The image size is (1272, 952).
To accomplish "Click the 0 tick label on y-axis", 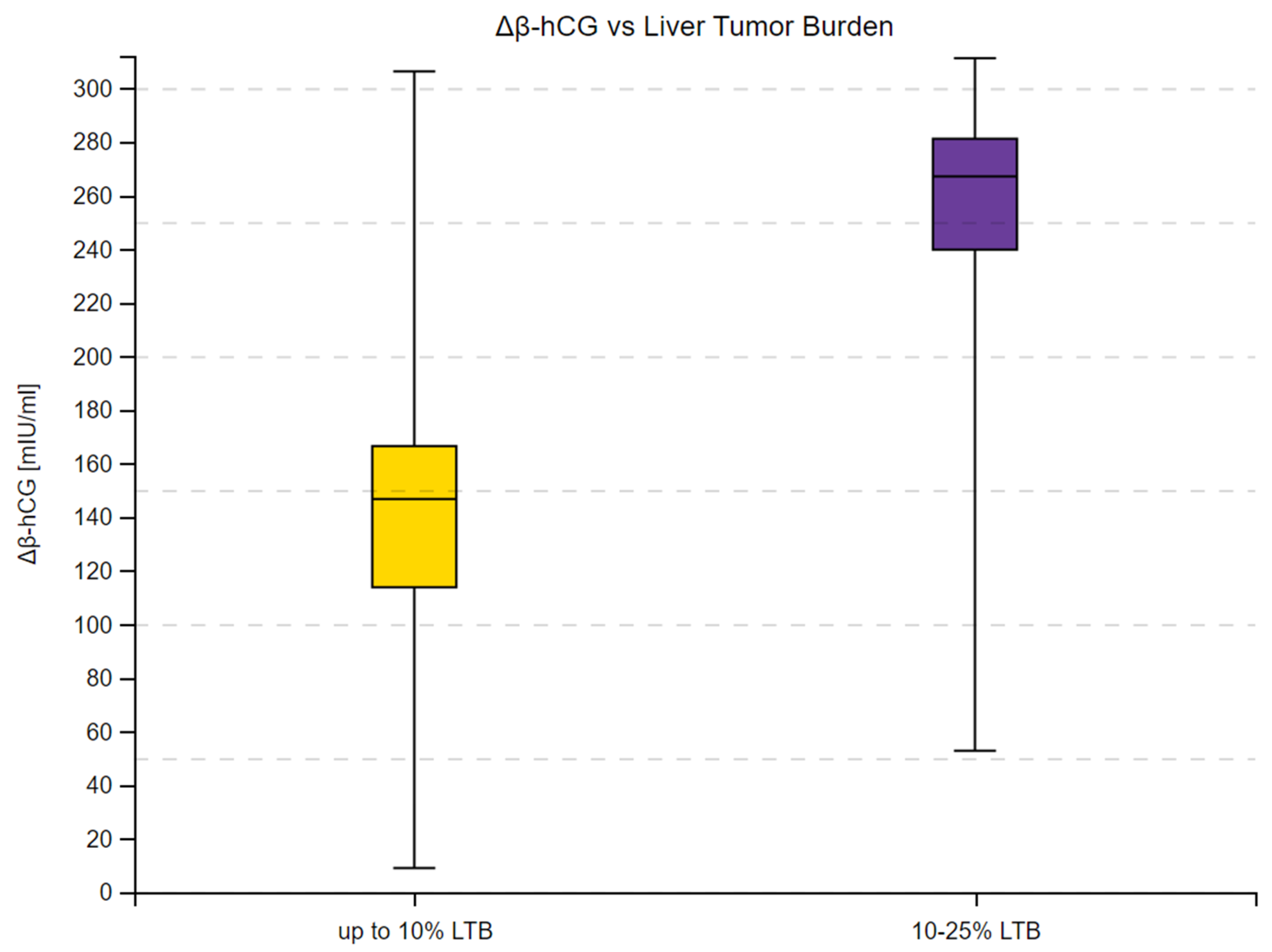I will [x=106, y=892].
